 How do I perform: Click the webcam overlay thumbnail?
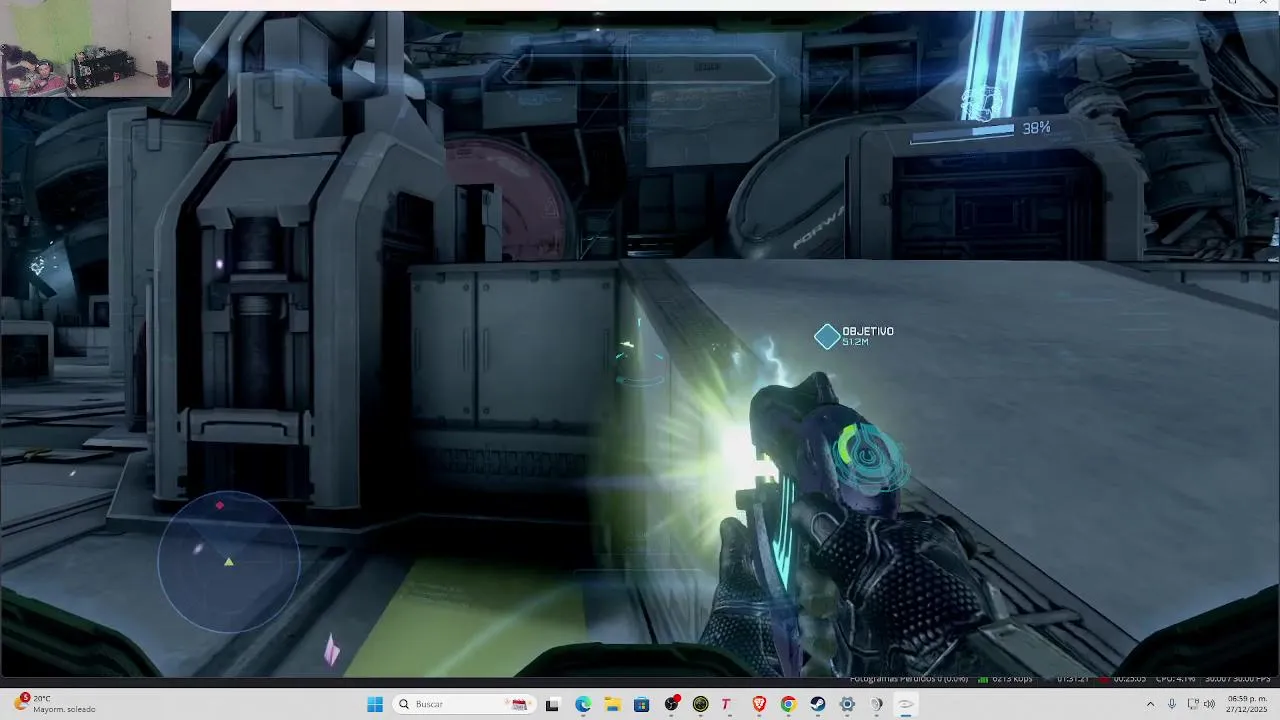click(85, 48)
